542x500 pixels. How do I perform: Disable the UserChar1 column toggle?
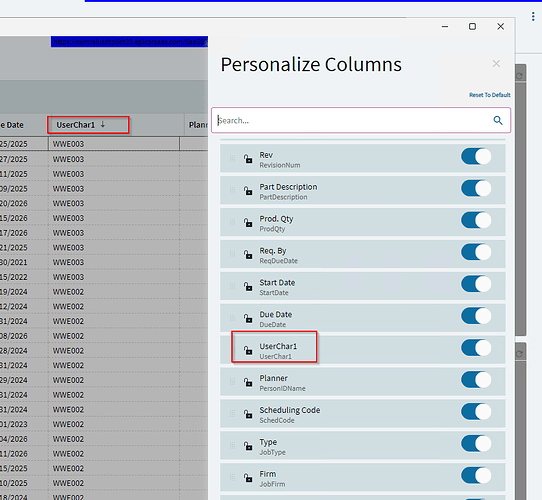coord(476,348)
